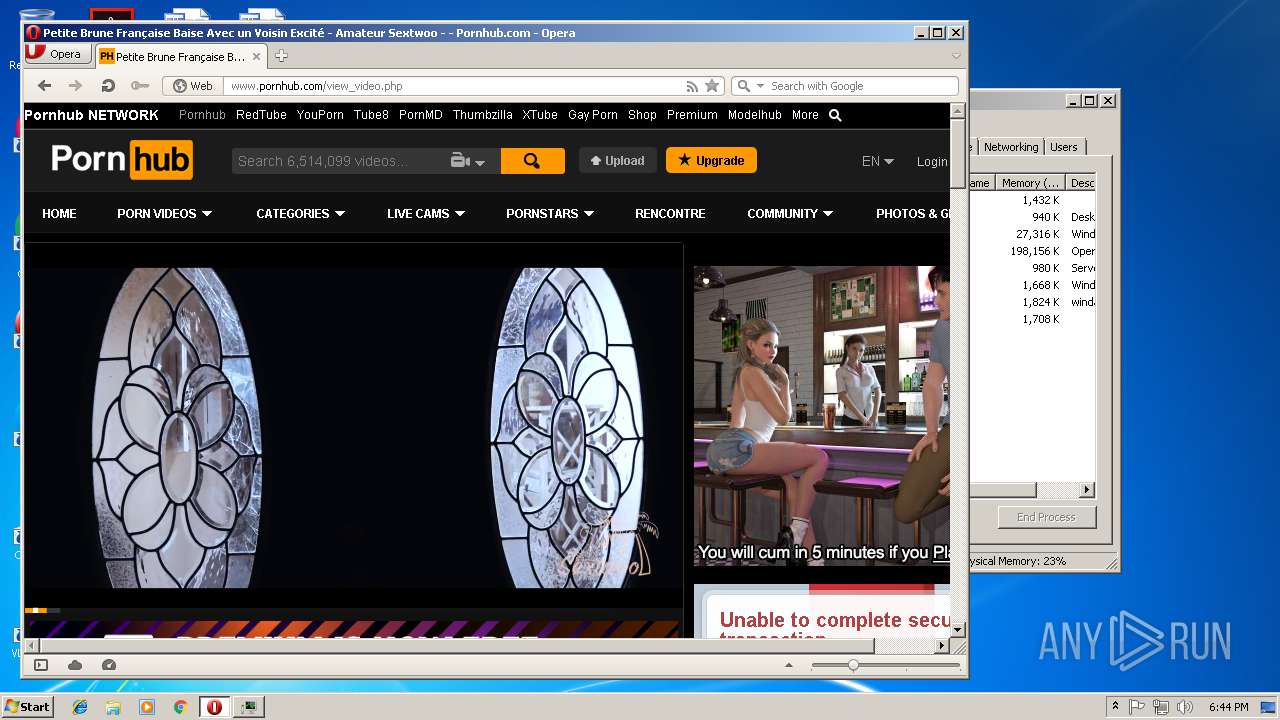The width and height of the screenshot is (1280, 720).
Task: Click the Opera zoom slider handle
Action: pos(853,665)
